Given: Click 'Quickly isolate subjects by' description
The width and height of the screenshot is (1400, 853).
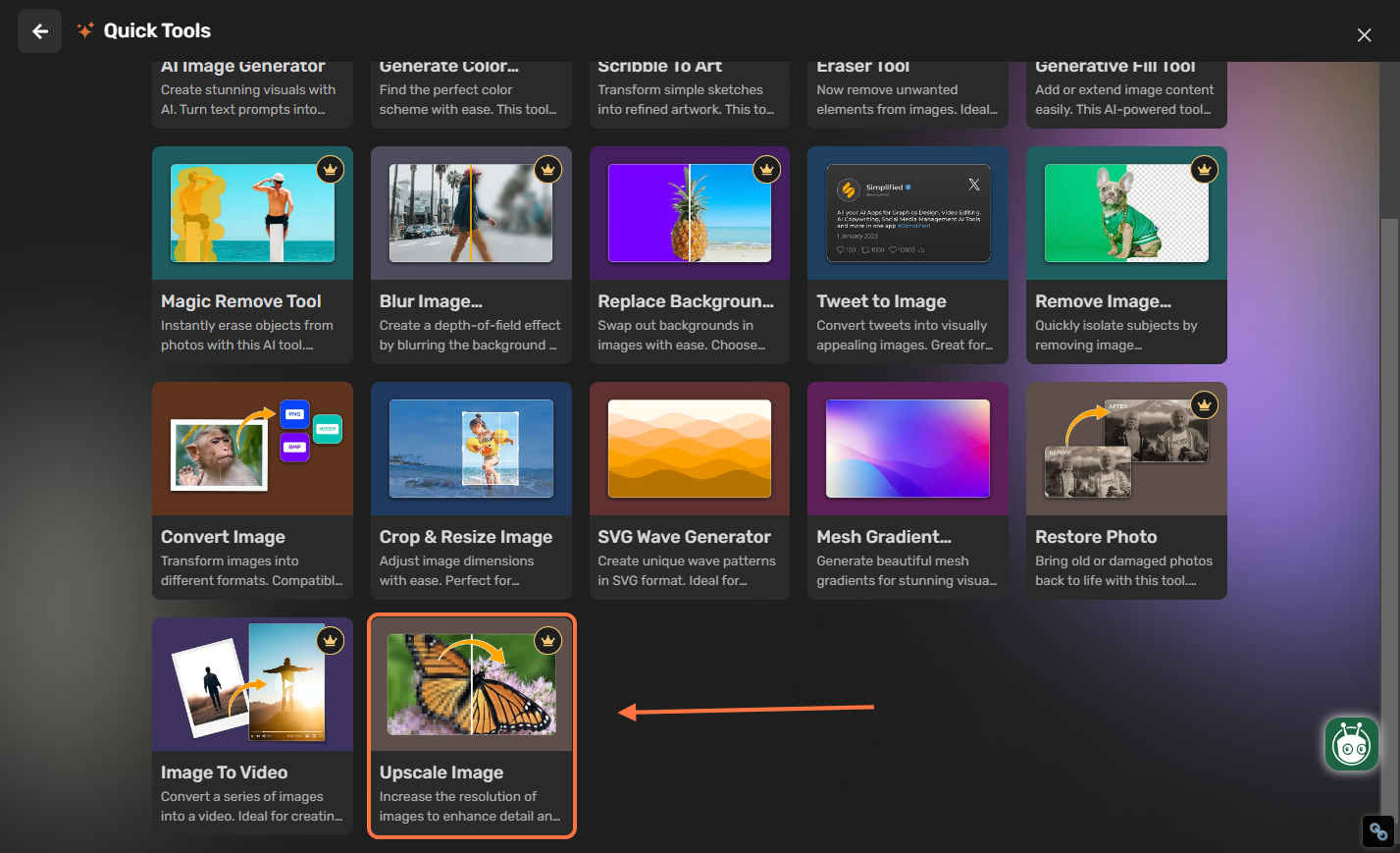Looking at the screenshot, I should 1116,325.
